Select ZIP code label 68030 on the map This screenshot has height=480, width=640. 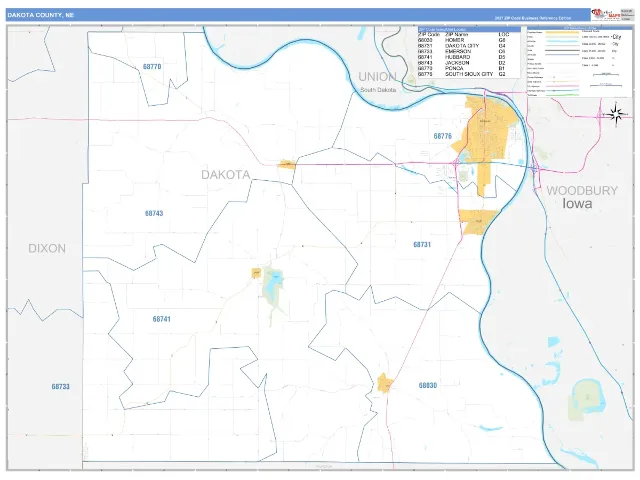[x=428, y=385]
